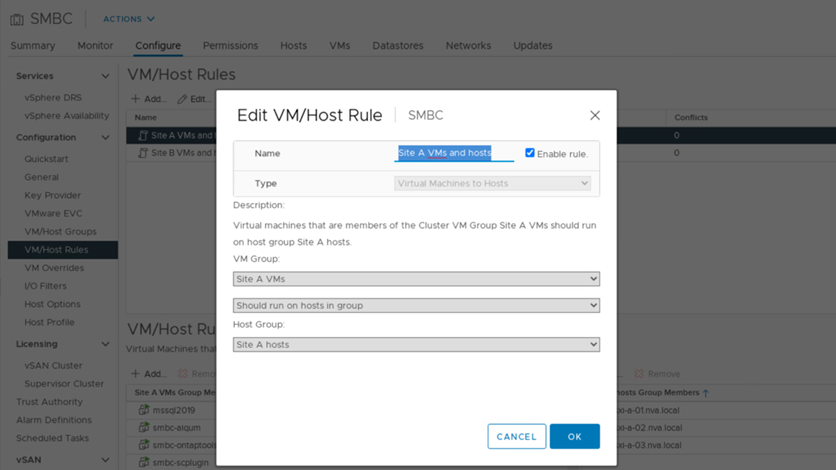Open the VM Group dropdown
The height and width of the screenshot is (470, 836).
[x=416, y=279]
